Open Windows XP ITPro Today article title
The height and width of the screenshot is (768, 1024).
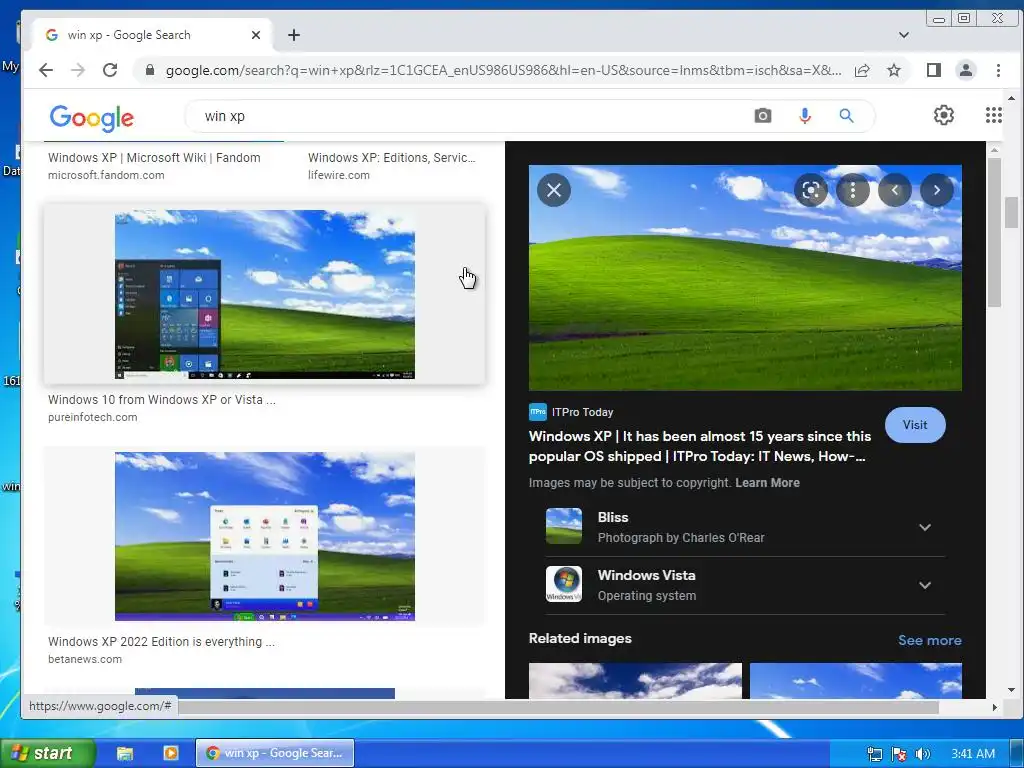699,446
